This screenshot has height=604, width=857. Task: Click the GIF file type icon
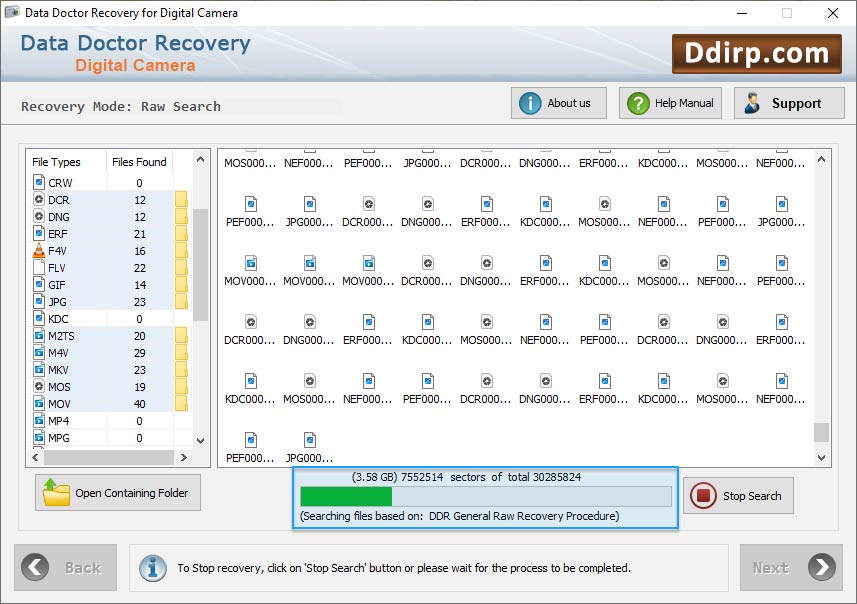(x=39, y=284)
